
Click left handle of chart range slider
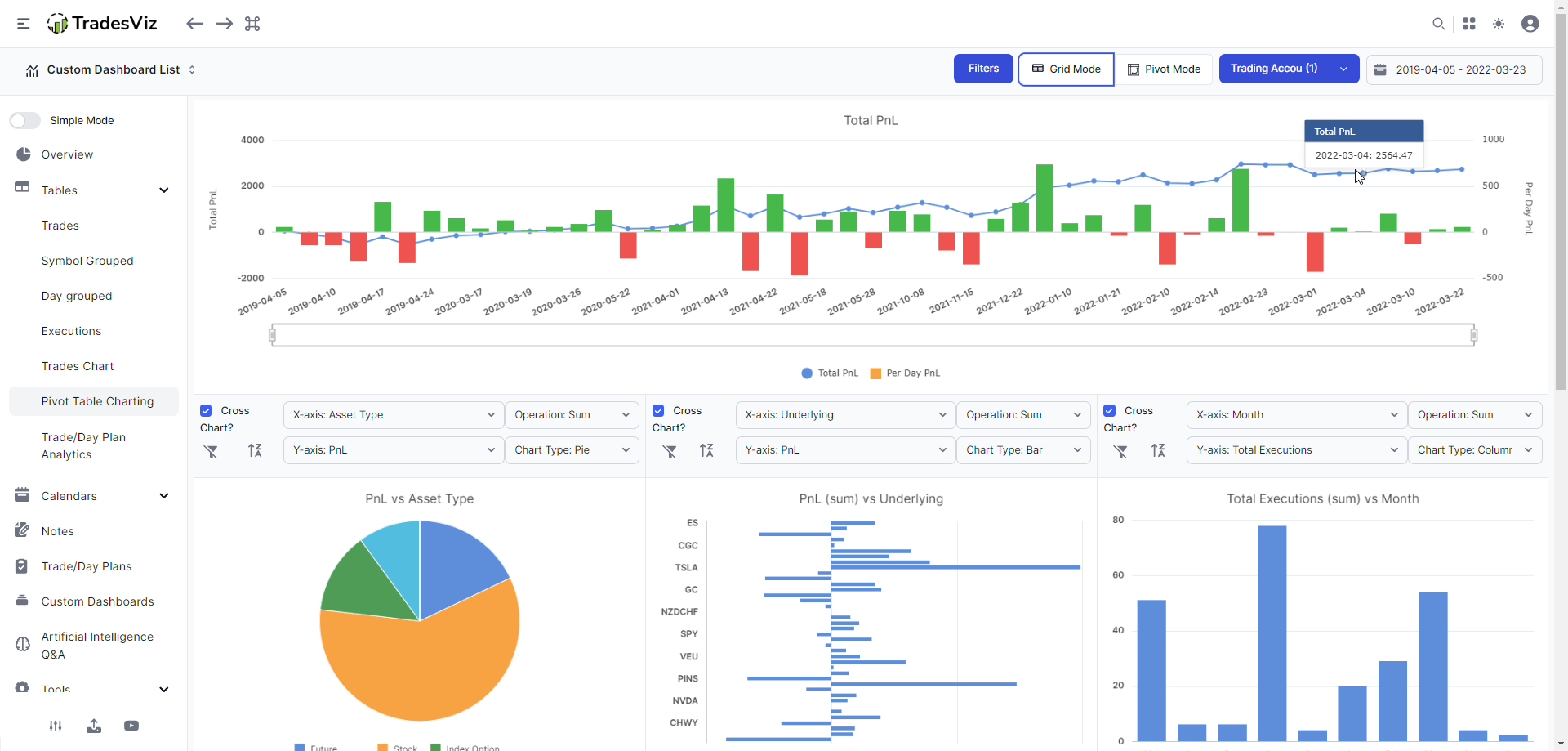272,335
